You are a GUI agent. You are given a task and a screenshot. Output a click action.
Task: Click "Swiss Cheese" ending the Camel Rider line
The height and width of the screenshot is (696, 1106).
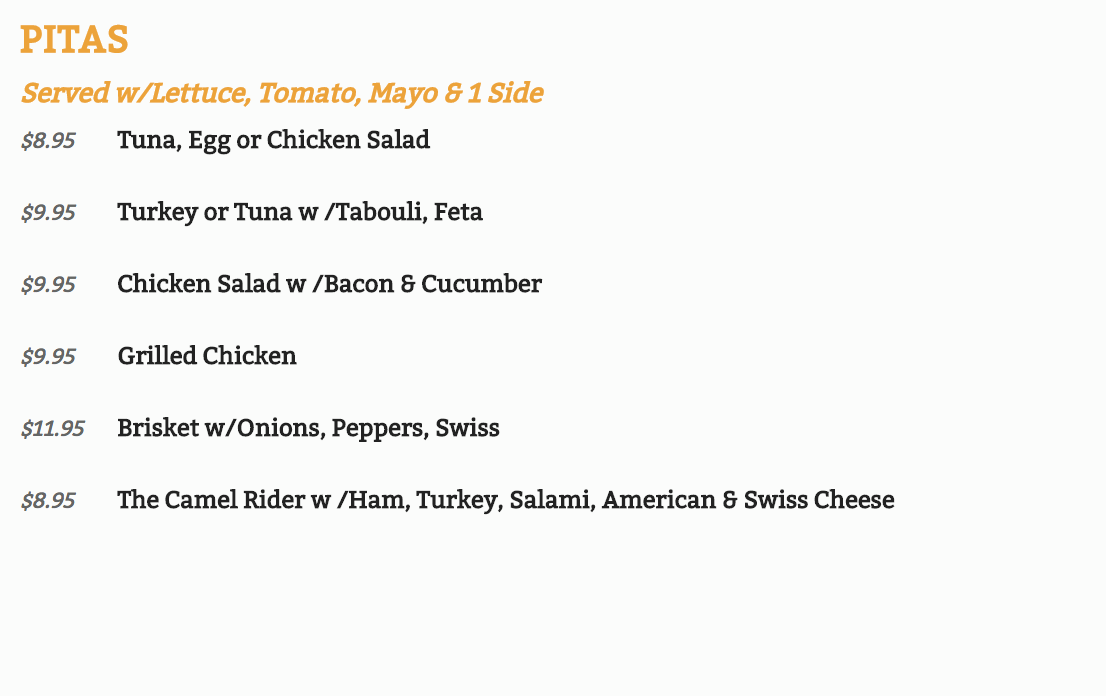tap(819, 500)
